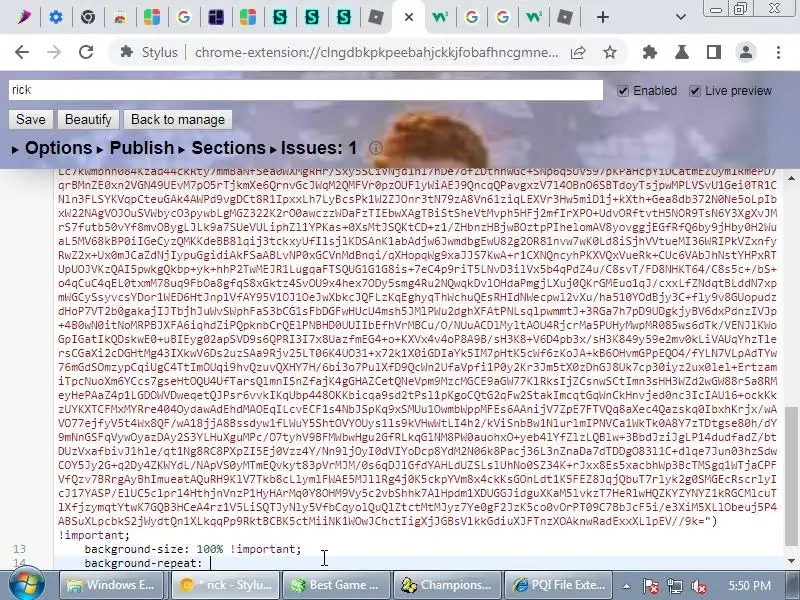The image size is (800, 600).
Task: Click the editor scrollbar down arrow
Action: coord(791,561)
